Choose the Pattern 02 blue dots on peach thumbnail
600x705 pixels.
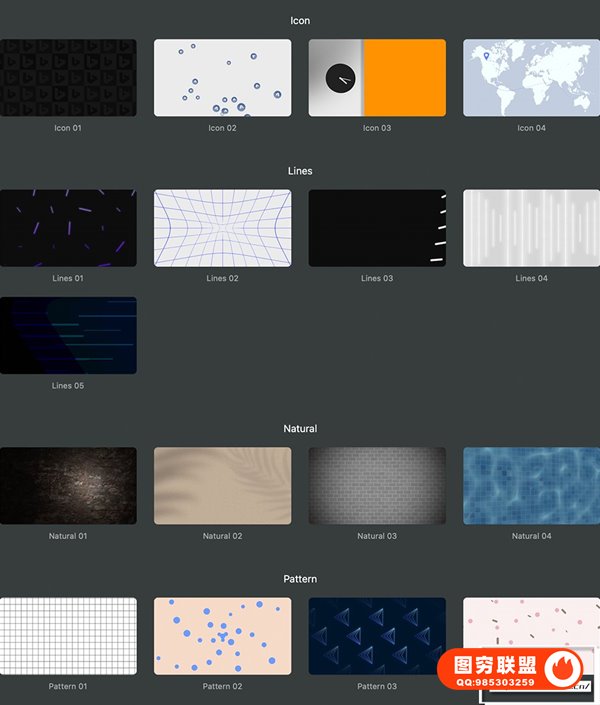222,636
